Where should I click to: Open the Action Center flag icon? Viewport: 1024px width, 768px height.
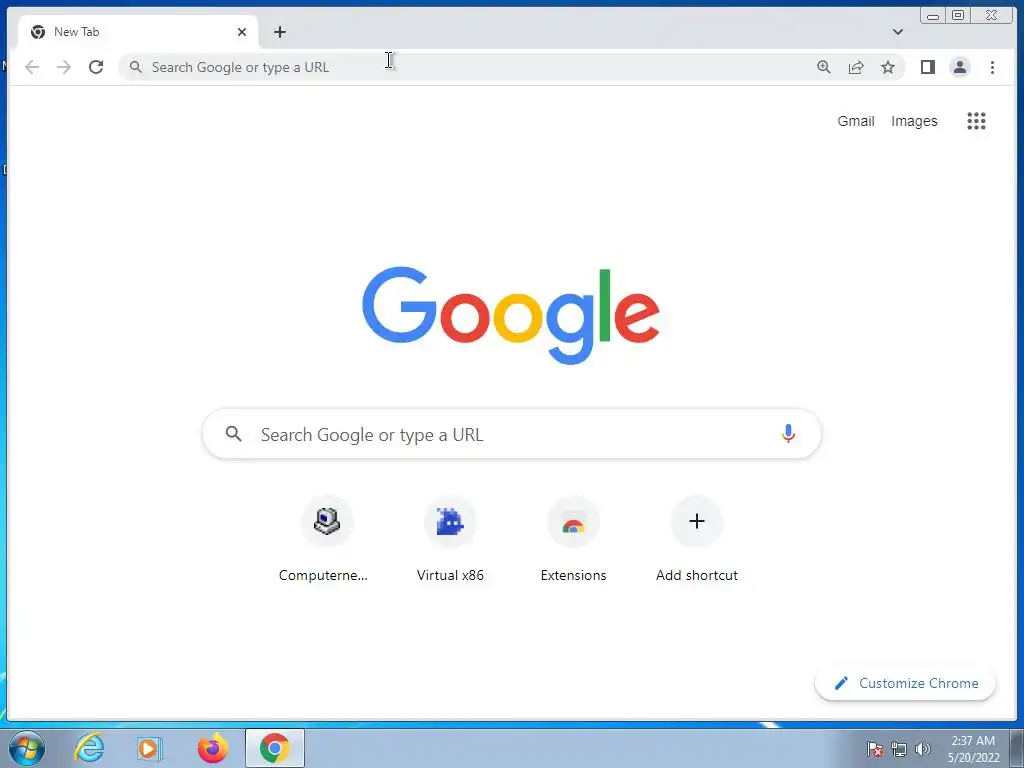874,749
